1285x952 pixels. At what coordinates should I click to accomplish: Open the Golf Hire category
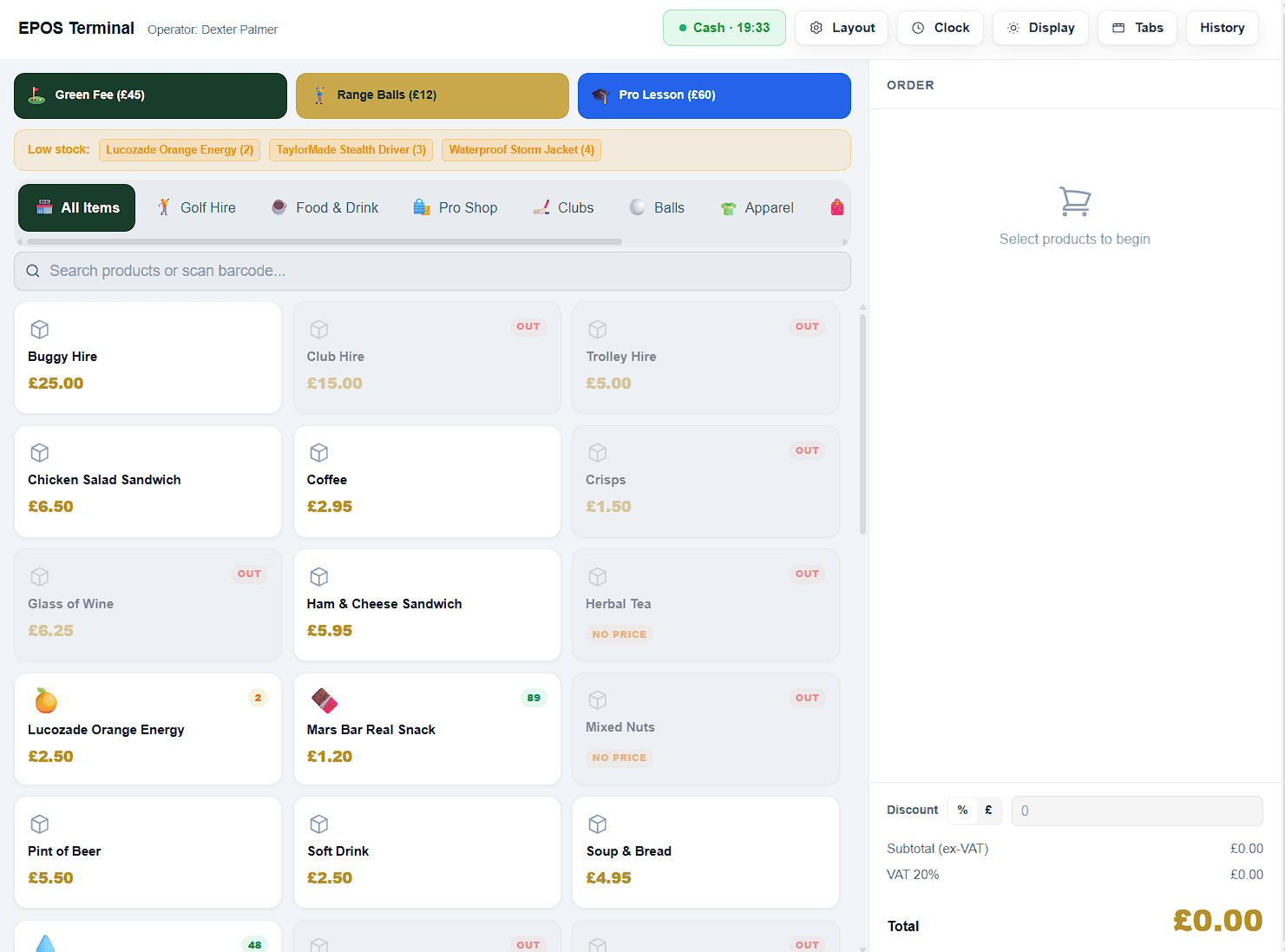point(196,207)
